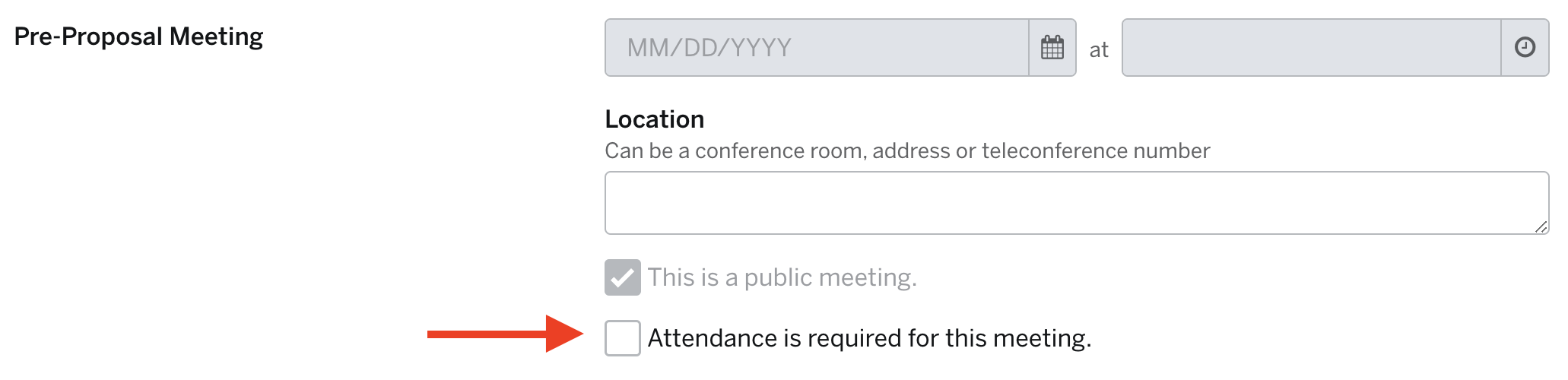Click the word 'Attendance' beside empty checkbox
The width and height of the screenshot is (1568, 380).
(713, 338)
